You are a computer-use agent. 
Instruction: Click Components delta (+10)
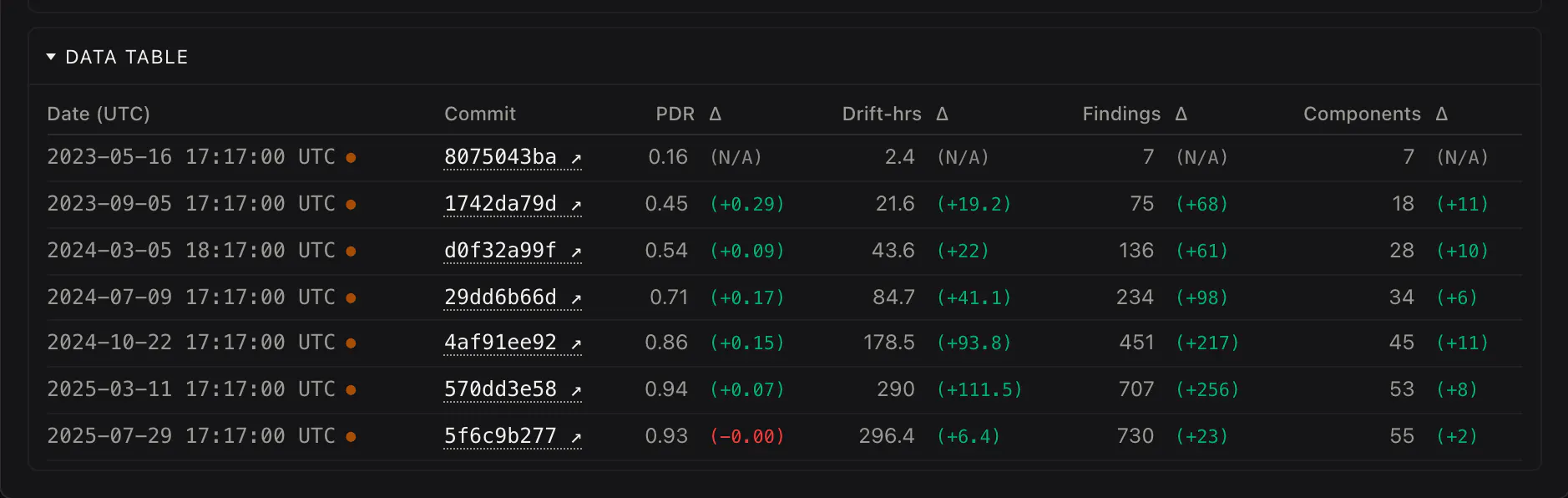(1463, 251)
